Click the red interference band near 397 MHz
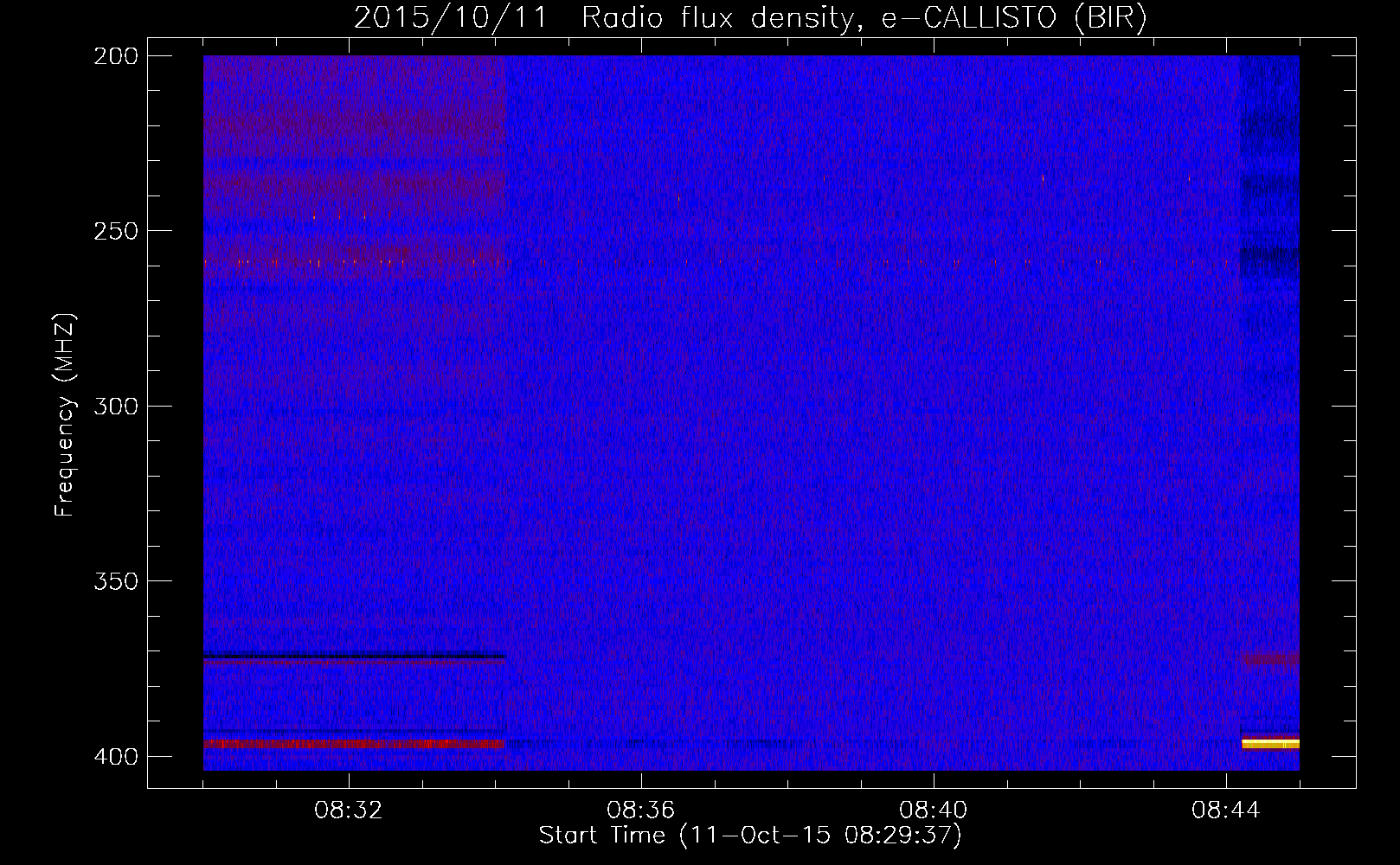Image resolution: width=1400 pixels, height=865 pixels. tap(354, 744)
